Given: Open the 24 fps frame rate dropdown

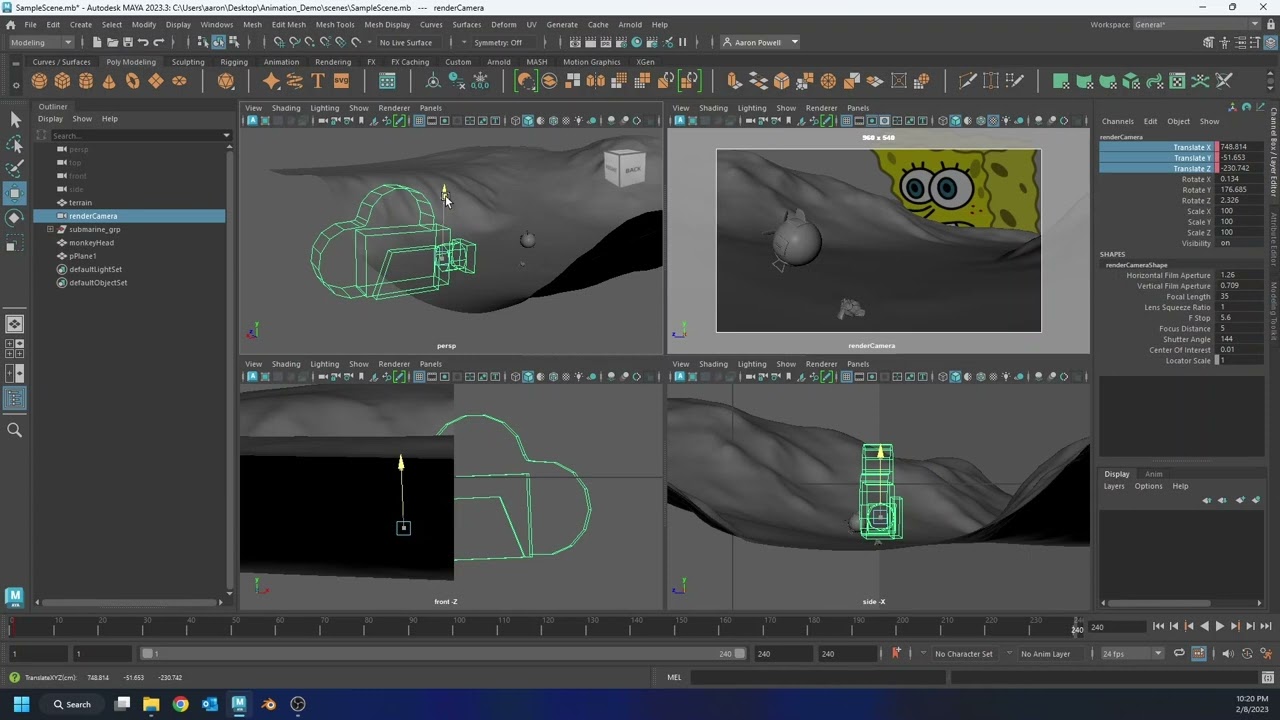Looking at the screenshot, I should tap(1132, 654).
